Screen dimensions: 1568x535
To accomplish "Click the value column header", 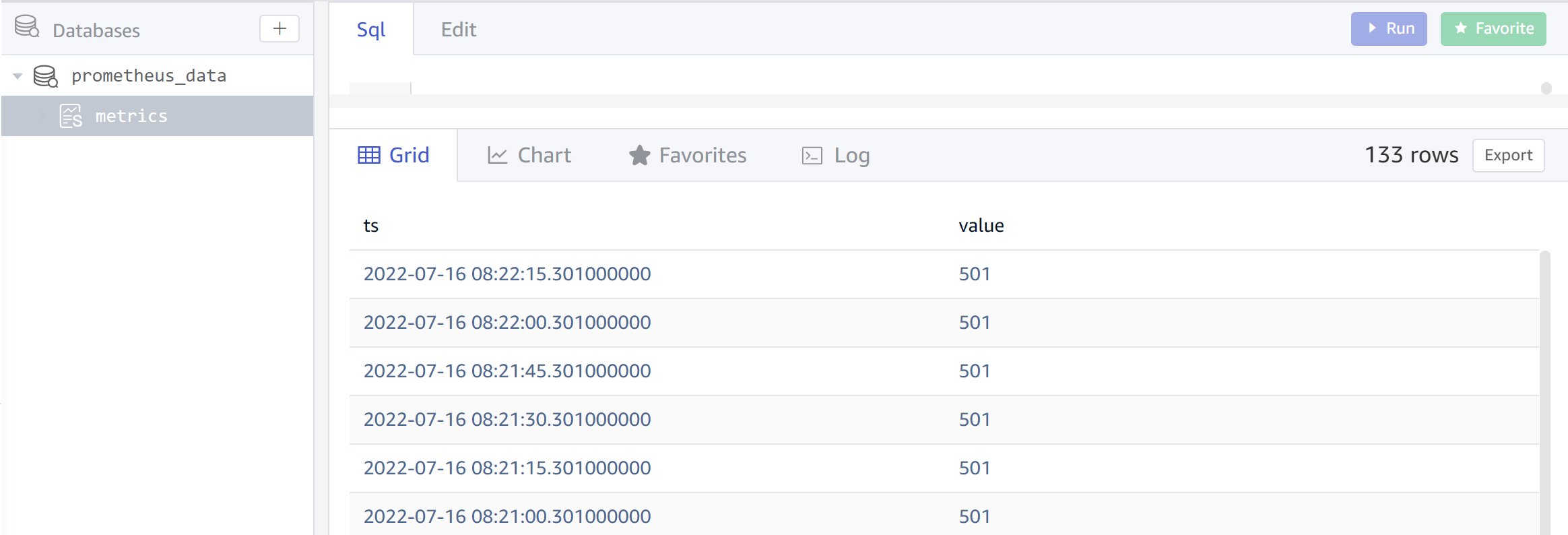I will pyautogui.click(x=981, y=226).
